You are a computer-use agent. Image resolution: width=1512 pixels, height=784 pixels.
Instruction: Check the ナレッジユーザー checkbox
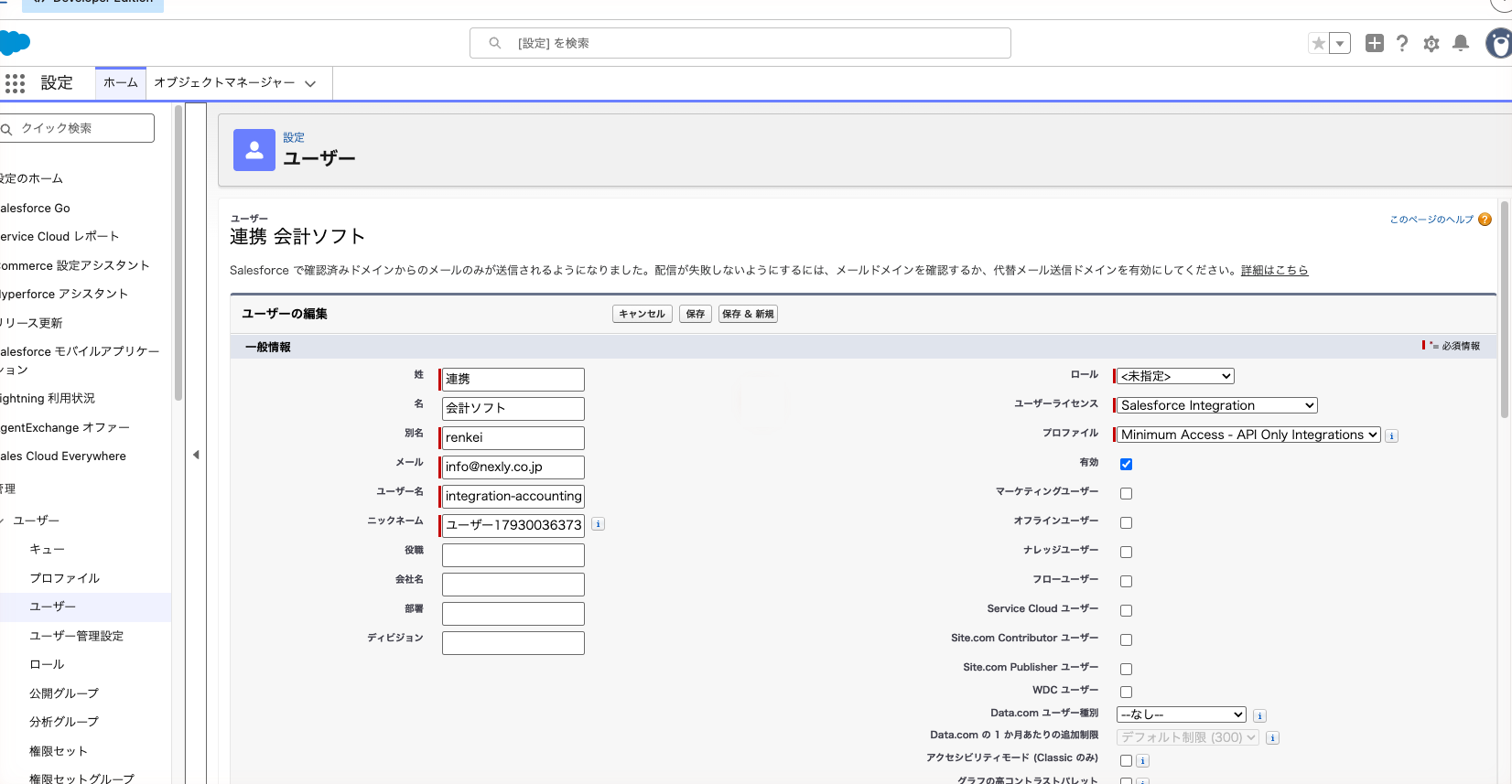click(1126, 553)
